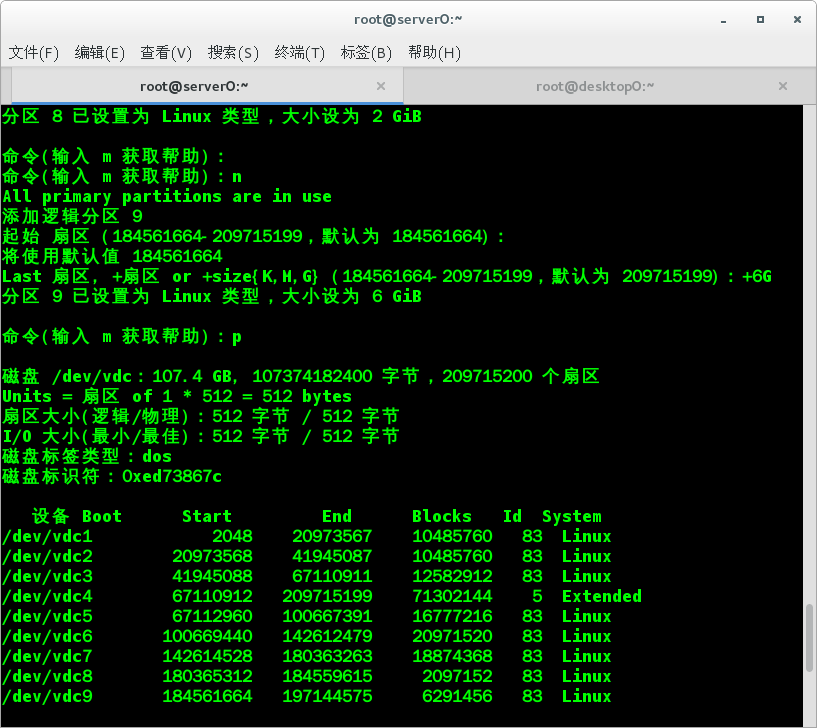The image size is (817, 728).
Task: Click the /dev/vdc8 device name
Action: [x=47, y=676]
